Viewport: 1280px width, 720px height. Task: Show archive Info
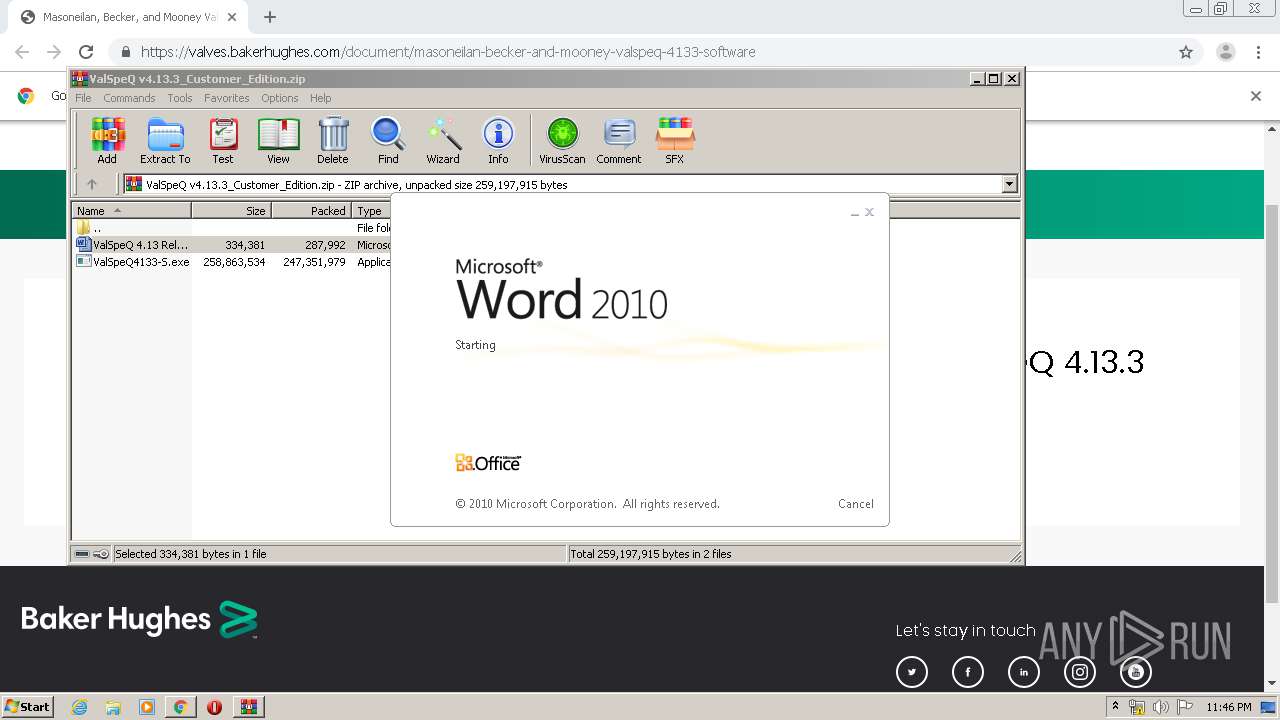click(498, 140)
